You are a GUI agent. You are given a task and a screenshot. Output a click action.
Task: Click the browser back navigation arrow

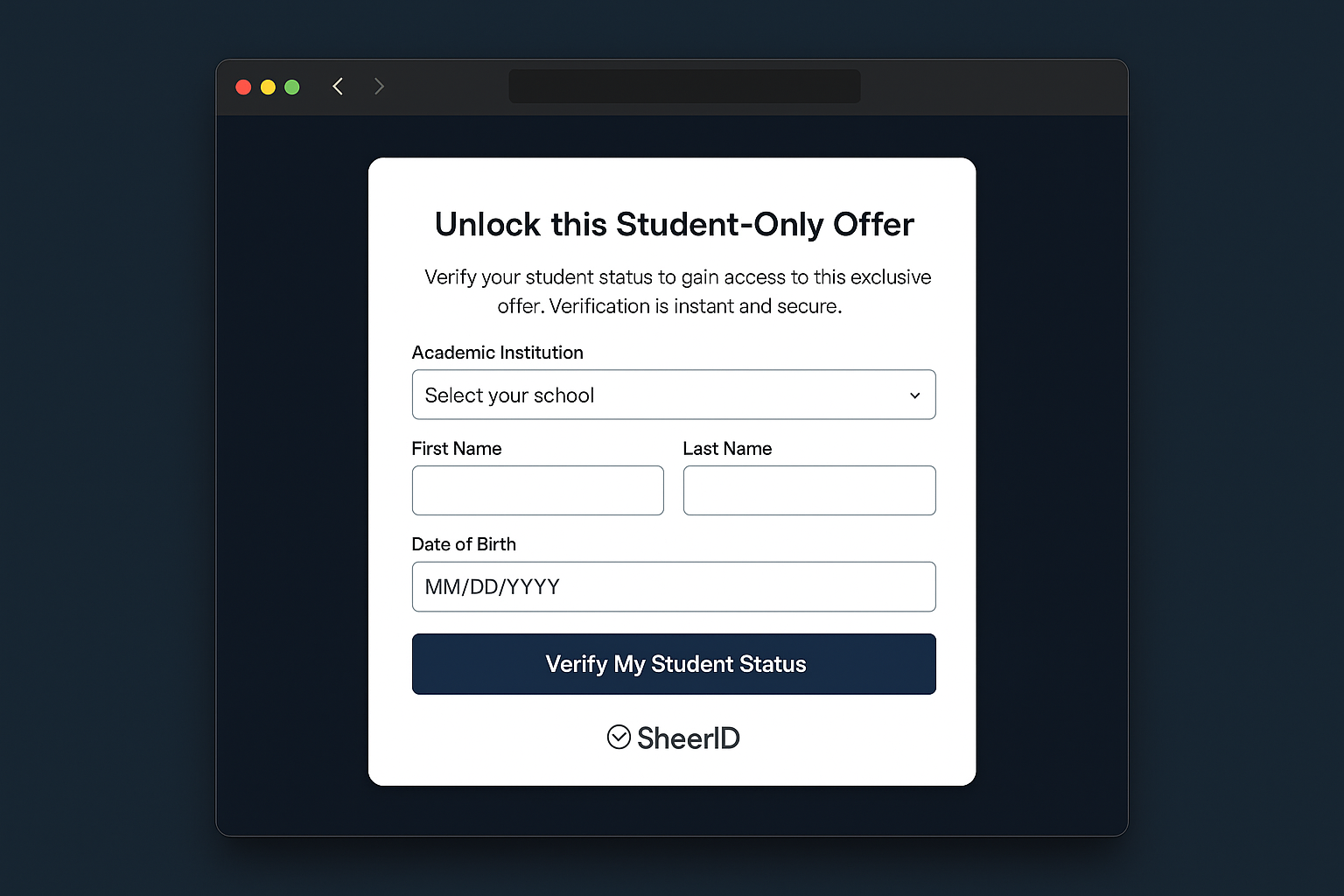pyautogui.click(x=338, y=86)
